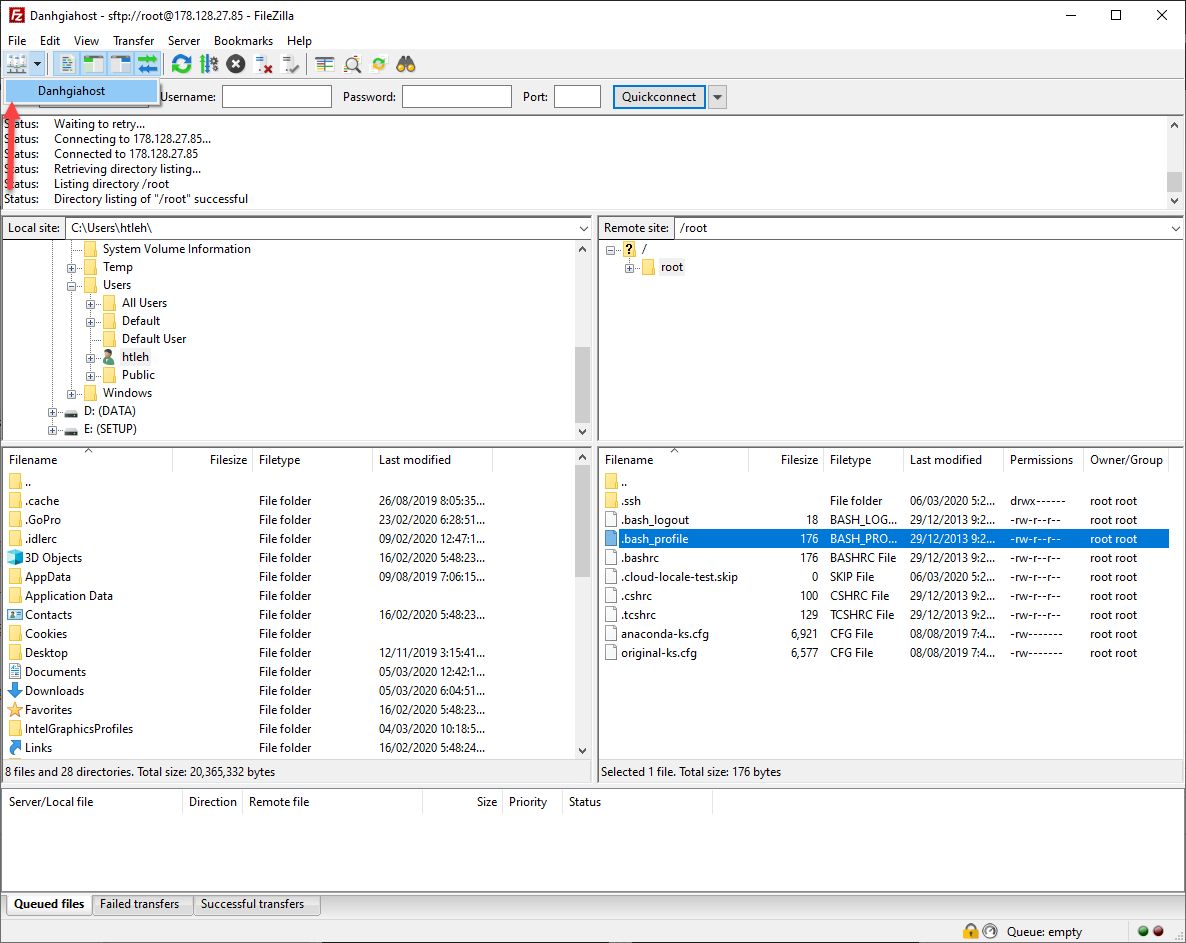Disconnect from the current server
The width and height of the screenshot is (1186, 943).
point(264,65)
